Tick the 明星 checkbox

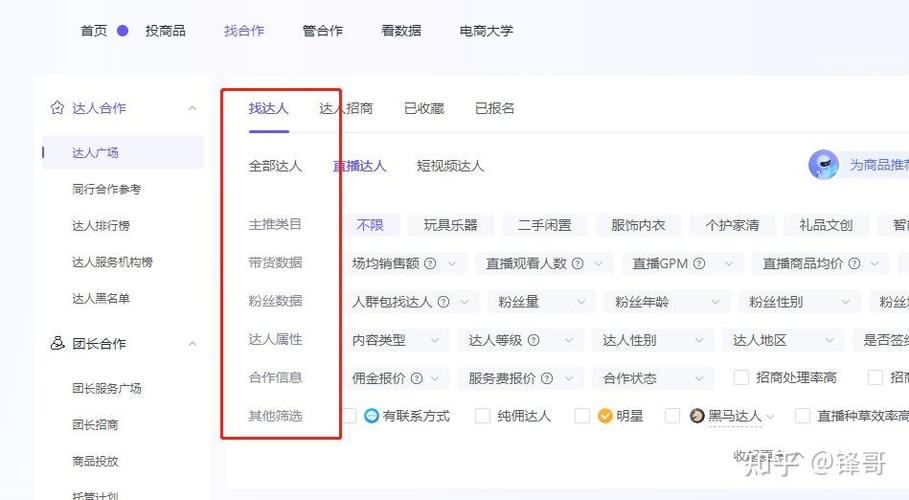[582, 415]
